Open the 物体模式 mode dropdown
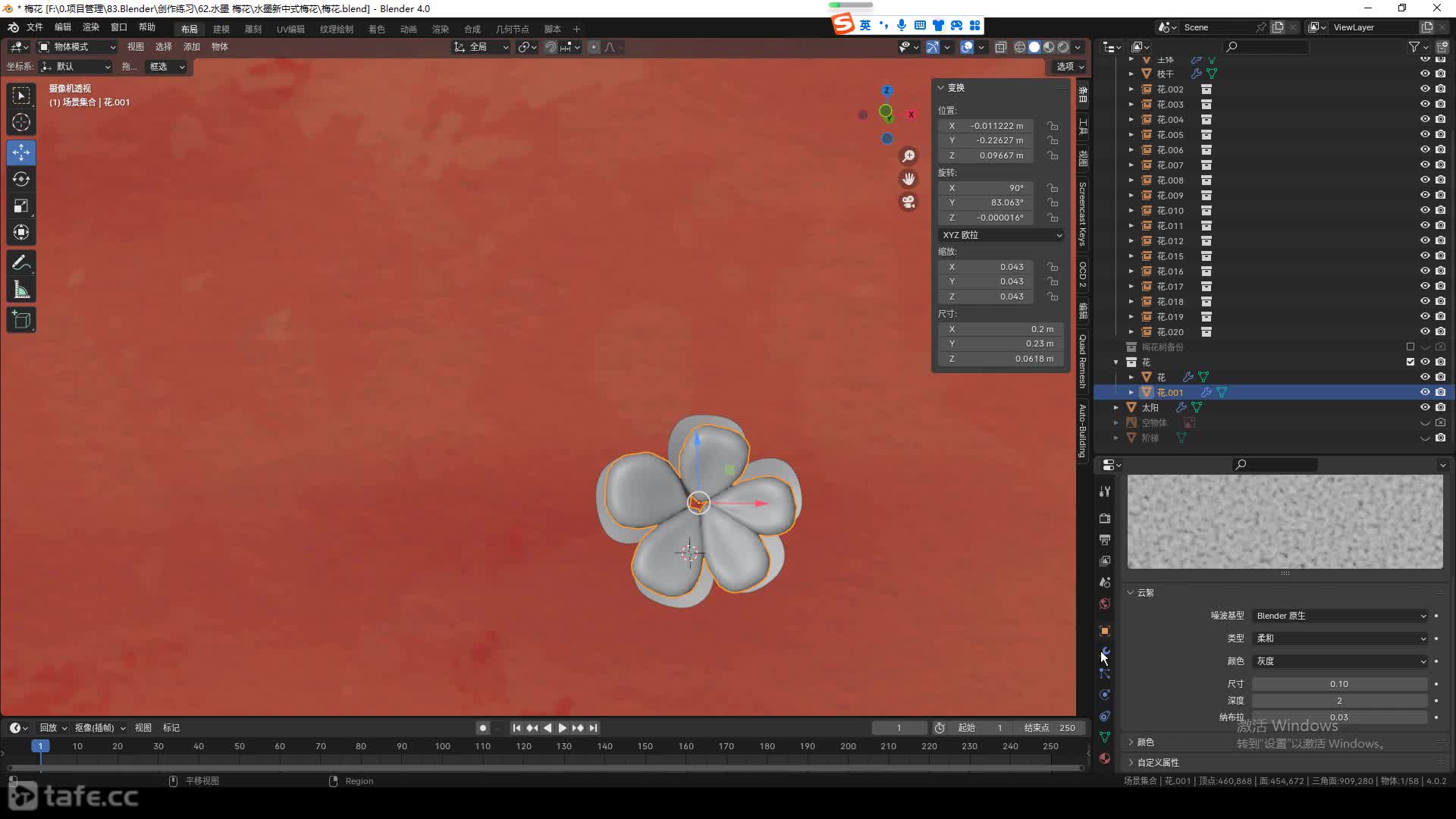1456x819 pixels. pyautogui.click(x=77, y=47)
